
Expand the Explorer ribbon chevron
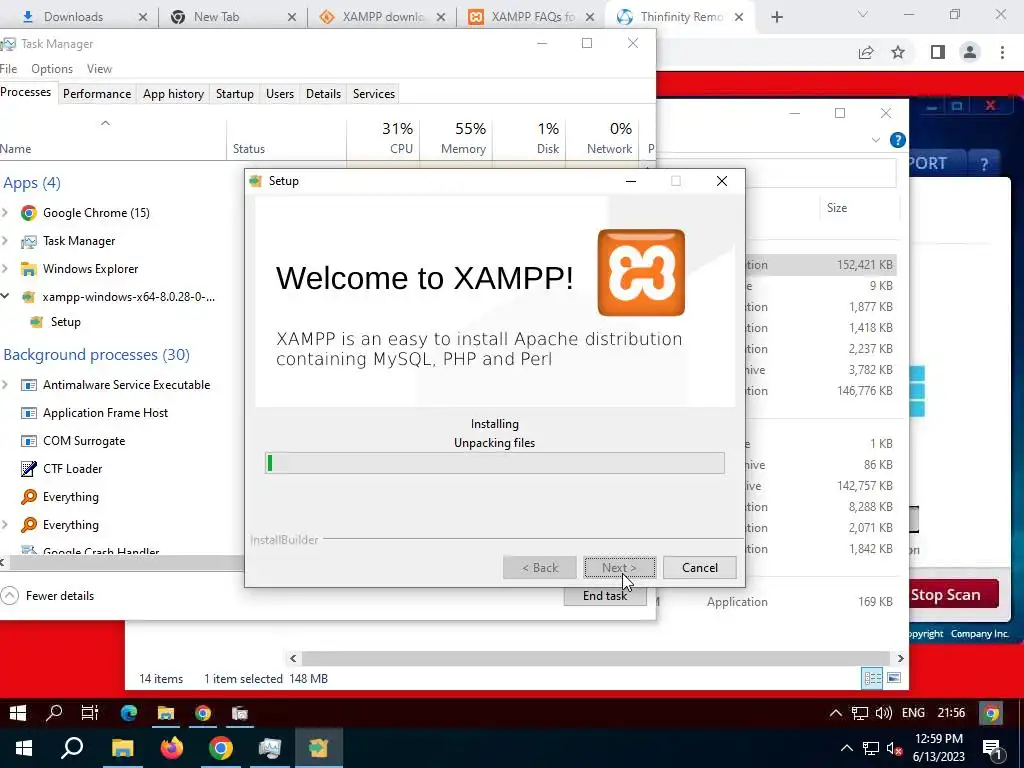tap(876, 140)
